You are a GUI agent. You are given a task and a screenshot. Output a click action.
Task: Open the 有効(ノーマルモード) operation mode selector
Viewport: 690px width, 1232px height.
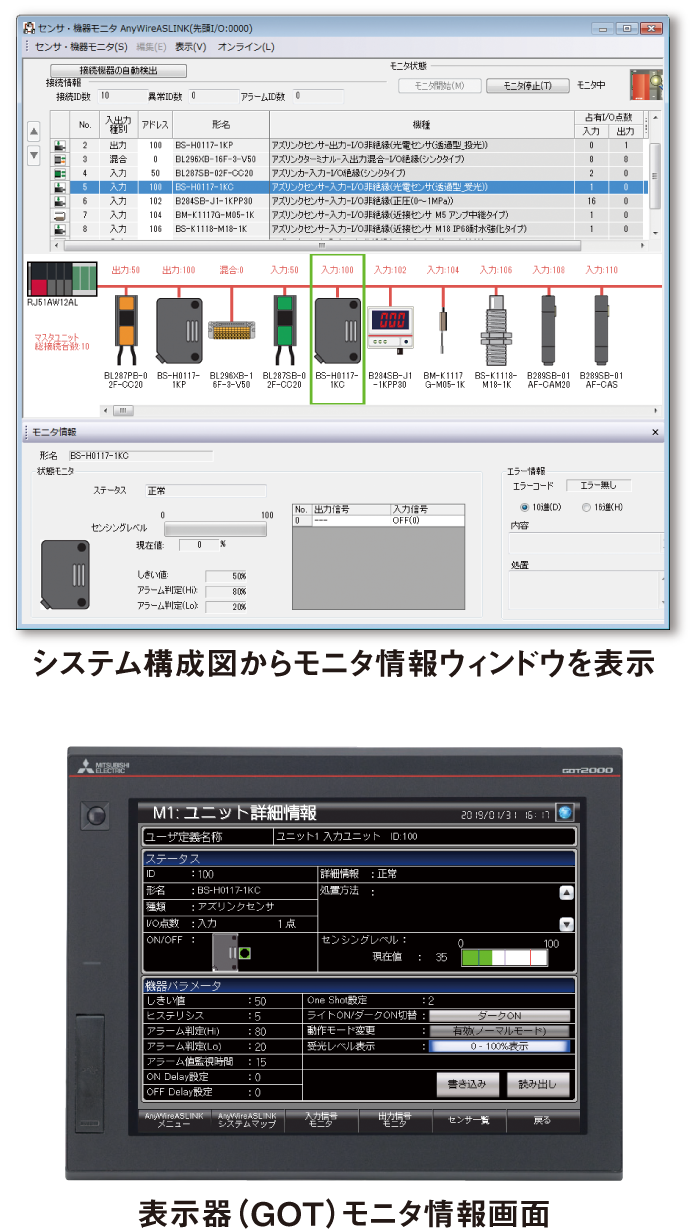[x=499, y=1030]
